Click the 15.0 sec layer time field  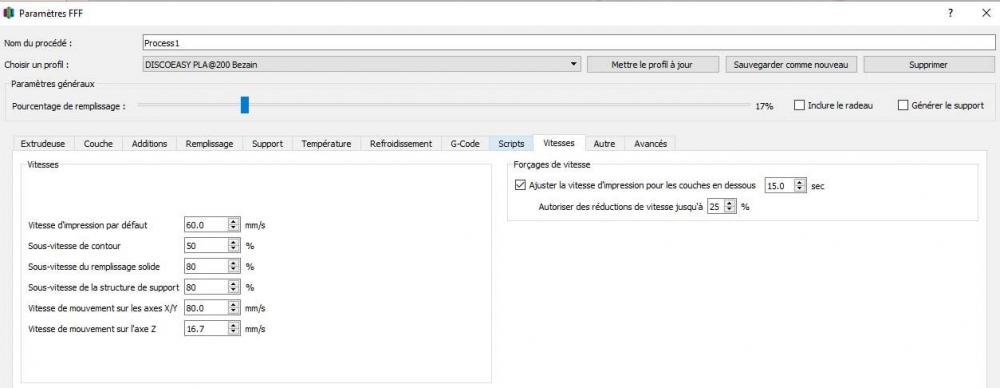click(x=779, y=186)
